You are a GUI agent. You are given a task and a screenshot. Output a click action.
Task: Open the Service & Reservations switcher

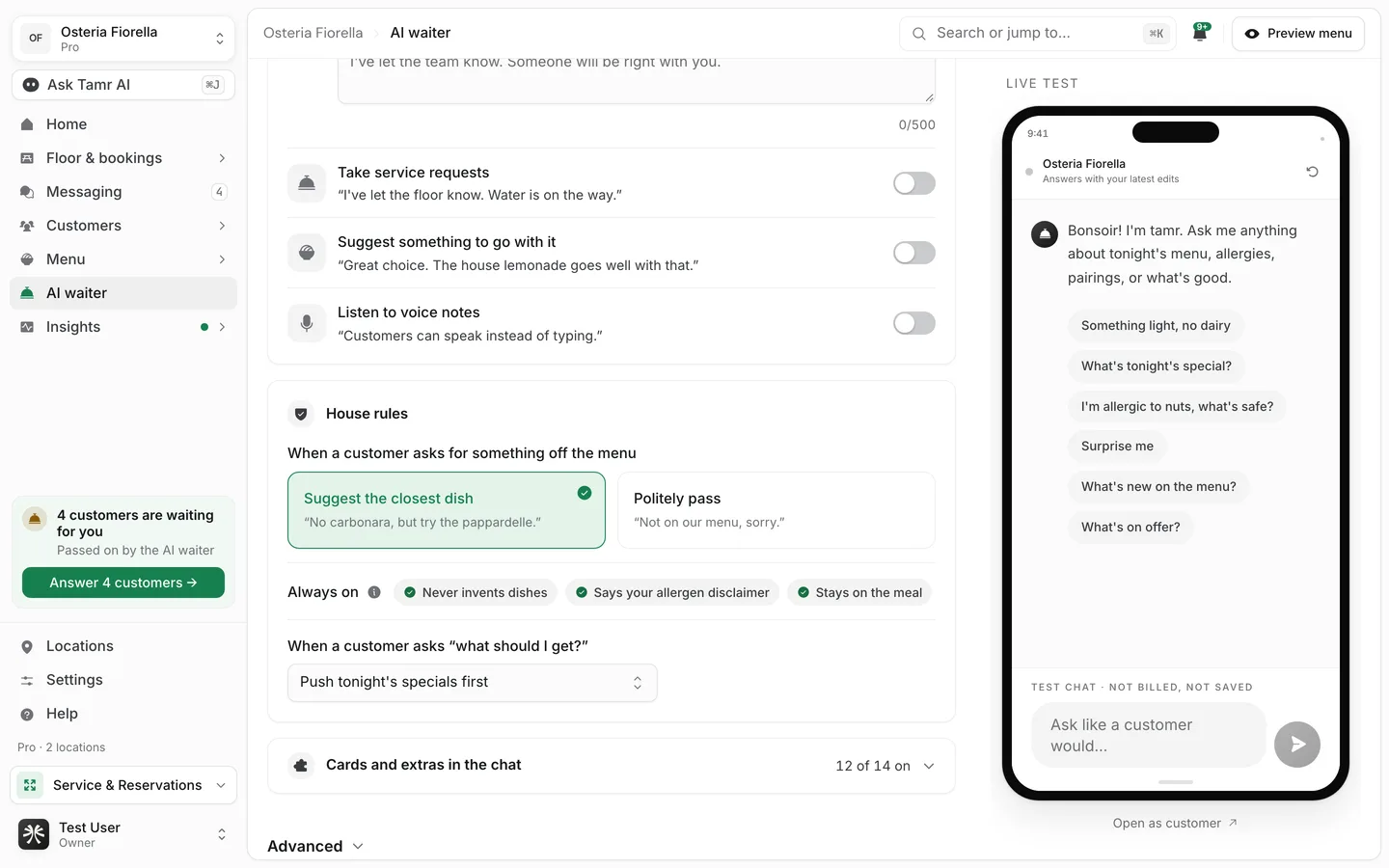(123, 785)
